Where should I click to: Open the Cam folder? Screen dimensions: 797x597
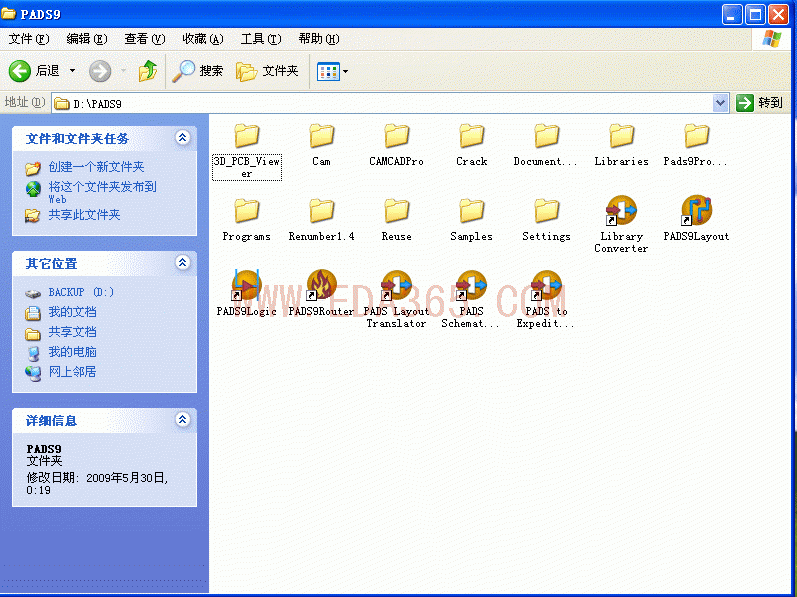[321, 145]
